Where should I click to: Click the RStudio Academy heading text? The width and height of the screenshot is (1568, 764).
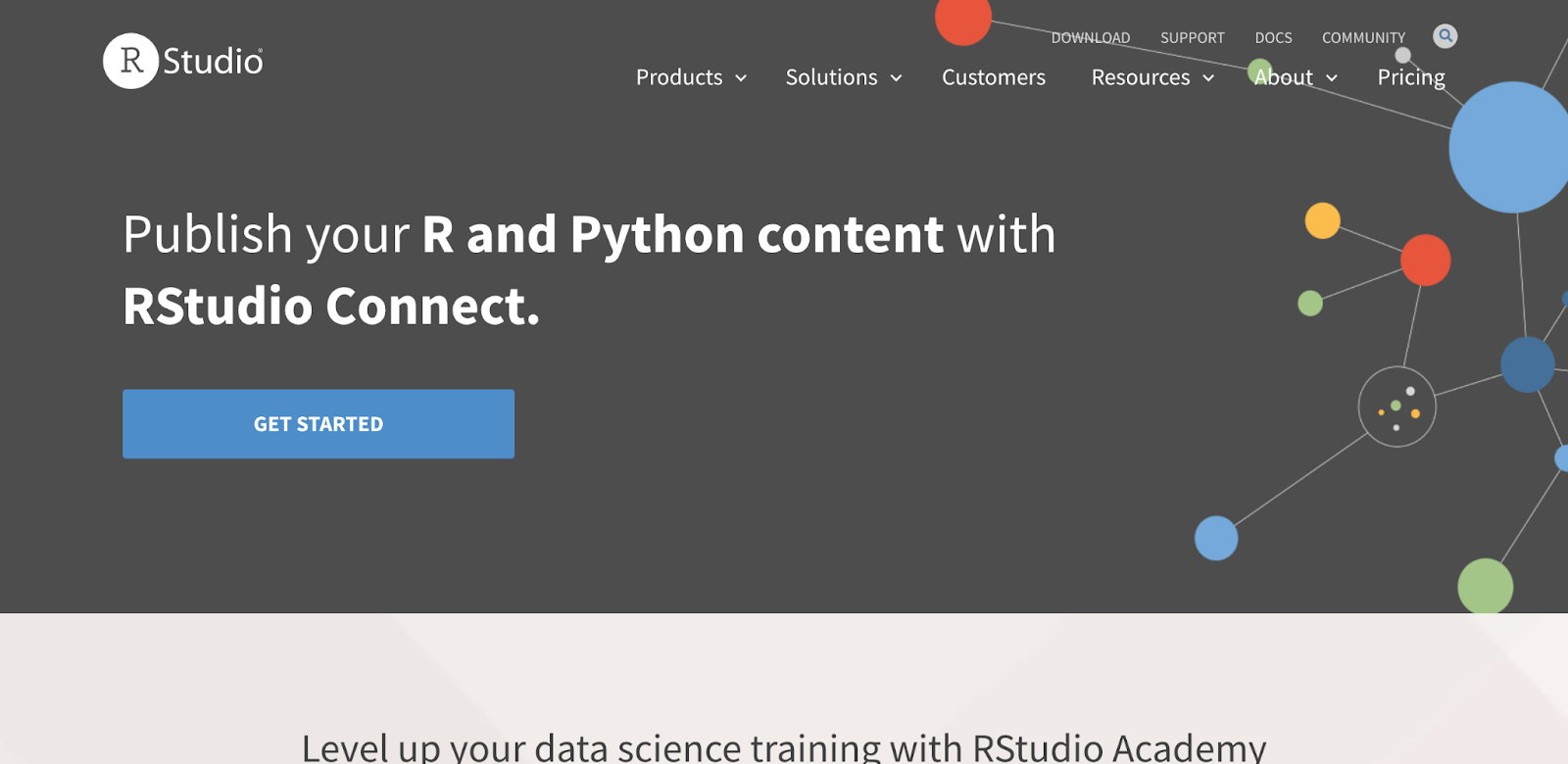783,746
